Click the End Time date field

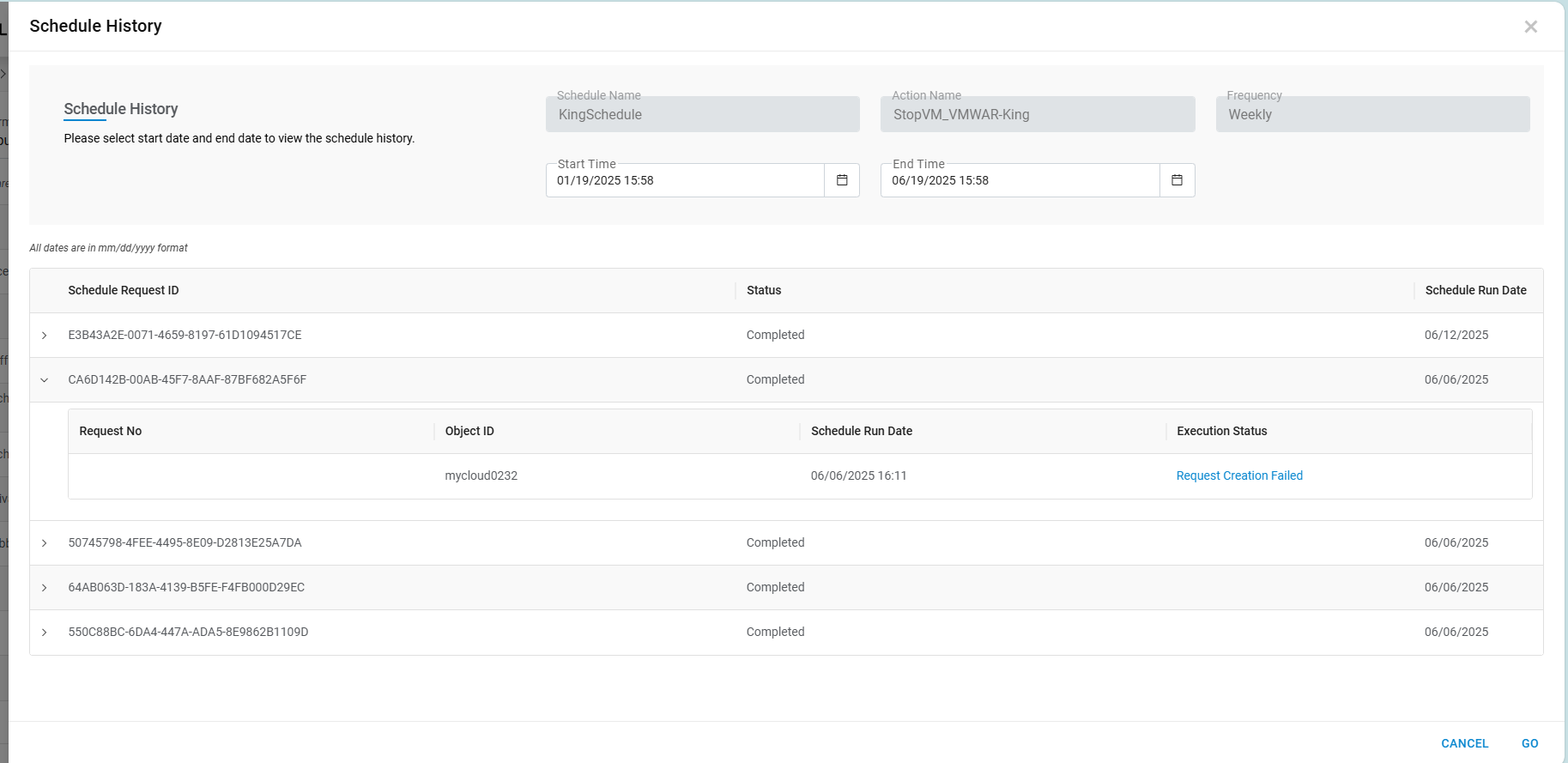click(1020, 180)
